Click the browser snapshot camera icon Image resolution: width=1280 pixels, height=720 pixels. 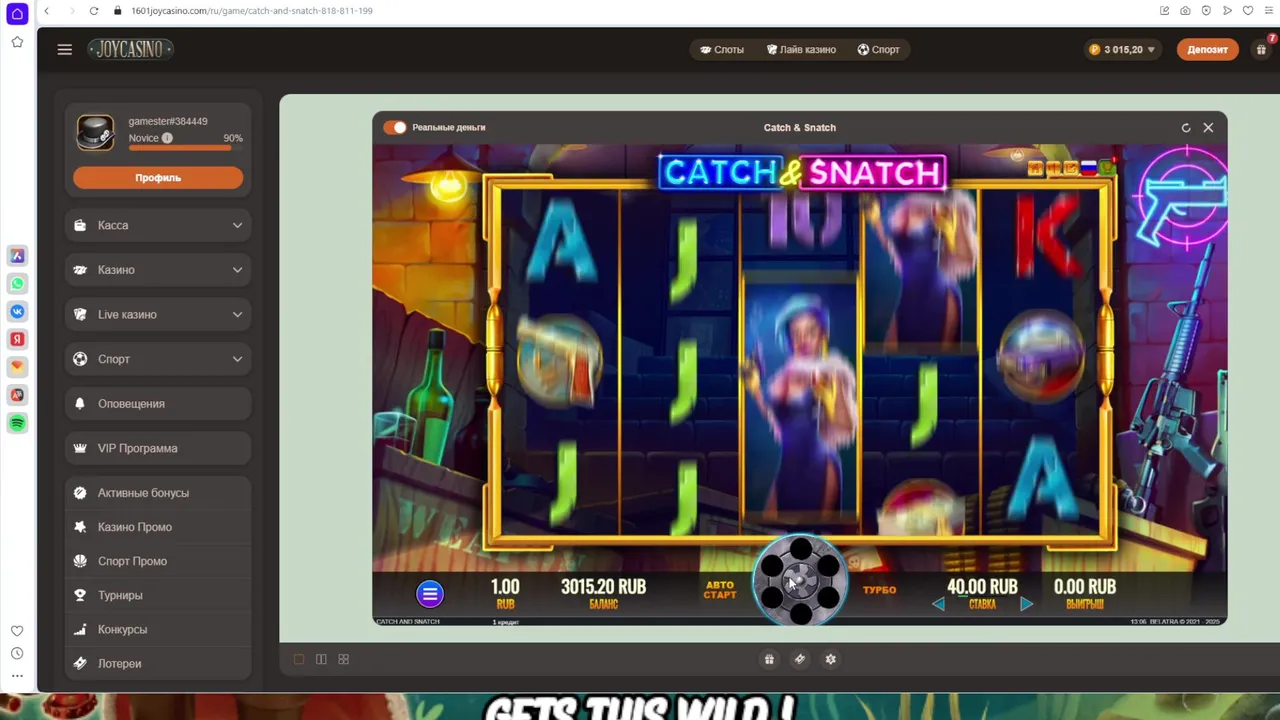1185,11
